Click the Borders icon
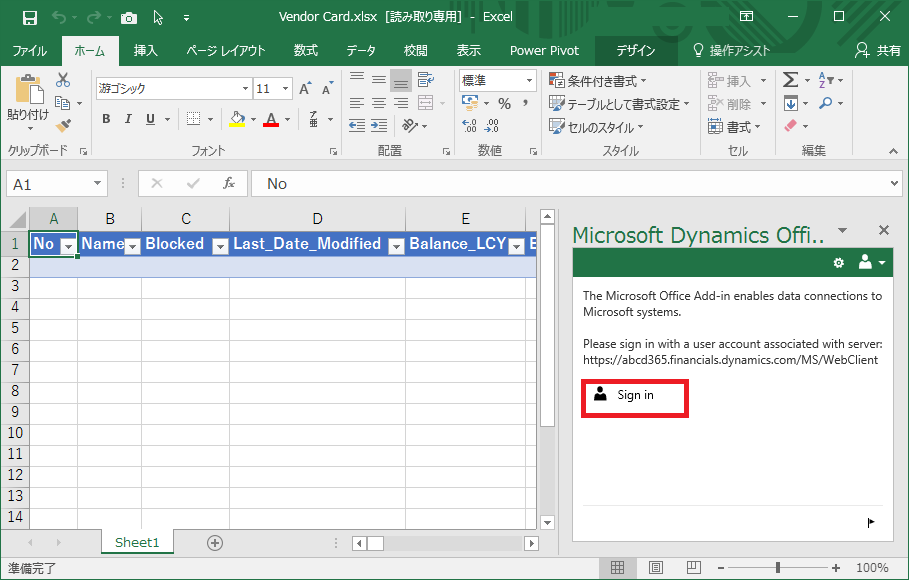The width and height of the screenshot is (909, 580). [194, 119]
